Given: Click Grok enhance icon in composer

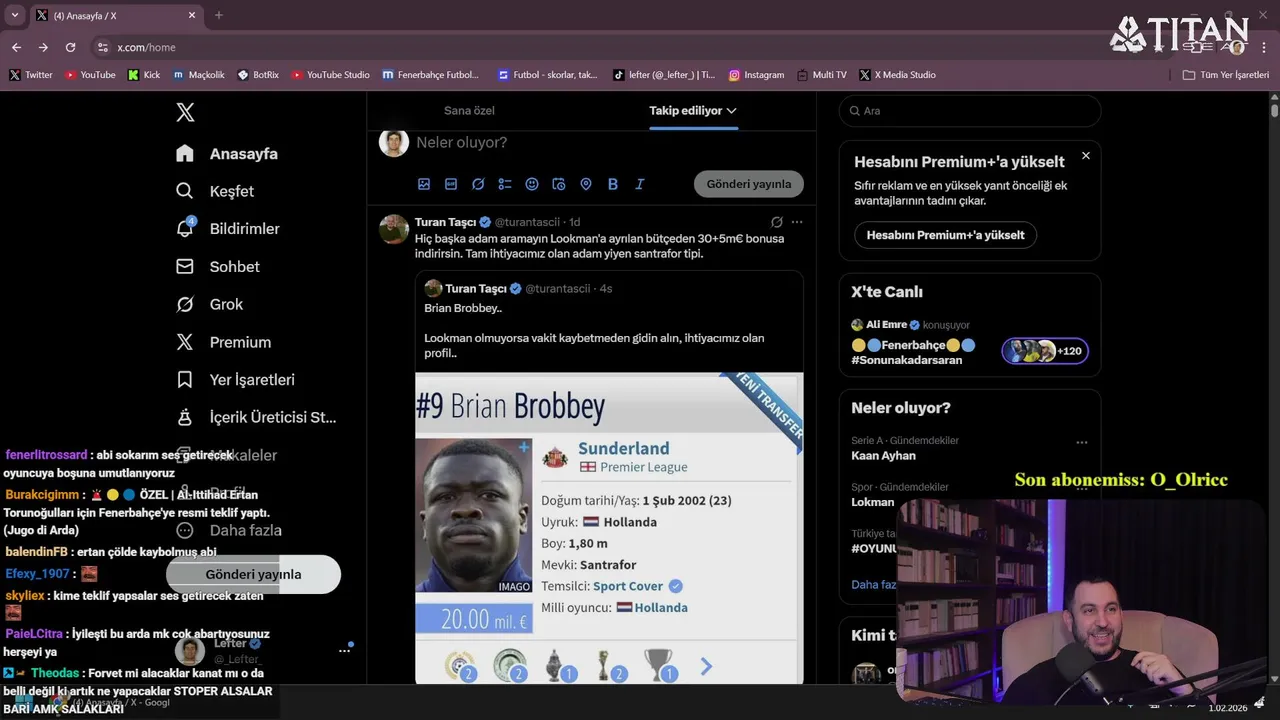Looking at the screenshot, I should pos(478,184).
